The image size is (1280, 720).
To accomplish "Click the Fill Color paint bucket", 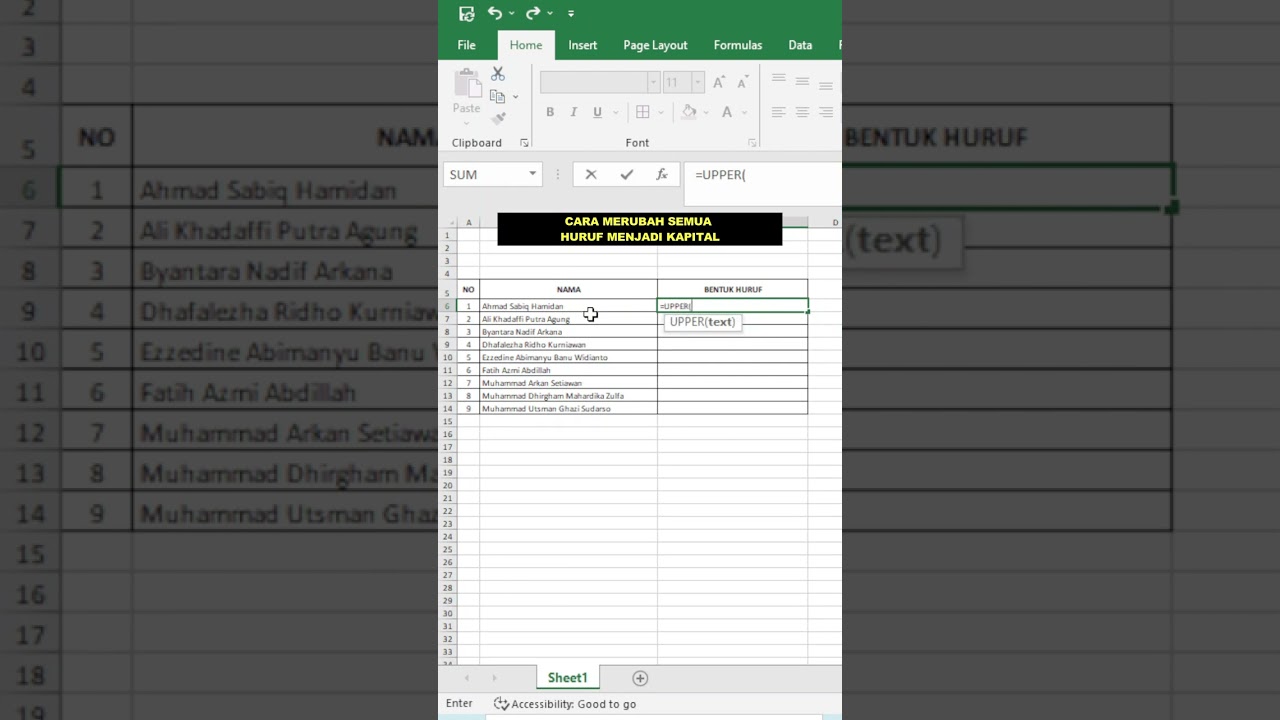I will (689, 112).
